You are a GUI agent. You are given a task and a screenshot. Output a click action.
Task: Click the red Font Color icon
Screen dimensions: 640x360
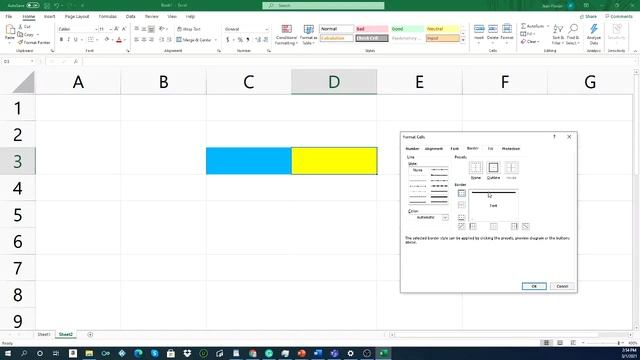pos(119,40)
